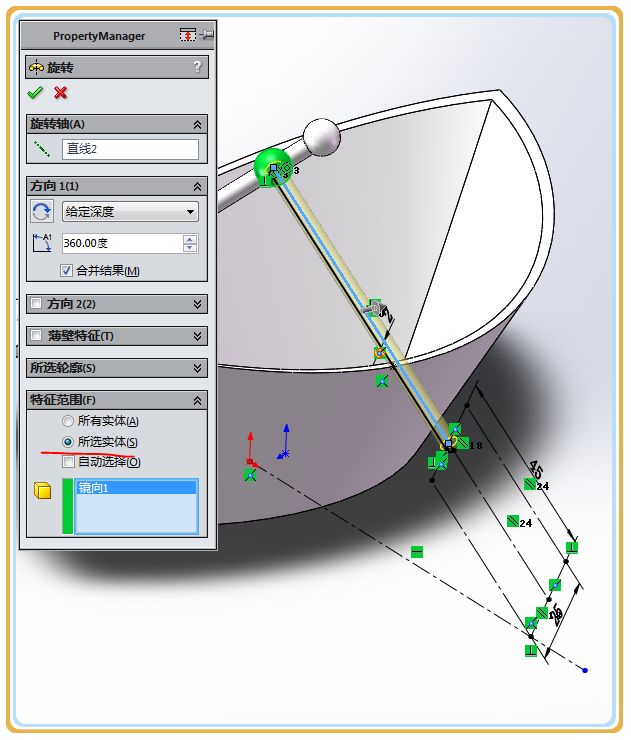Expand the 薄壁特征(T) section
631x740 pixels.
pos(197,336)
